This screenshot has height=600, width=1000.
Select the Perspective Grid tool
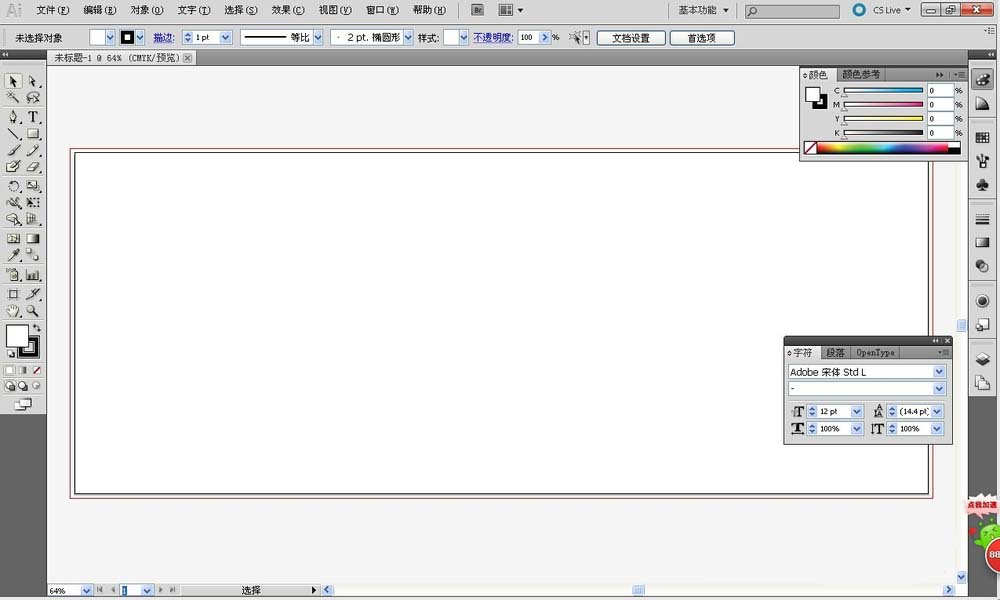(33, 219)
